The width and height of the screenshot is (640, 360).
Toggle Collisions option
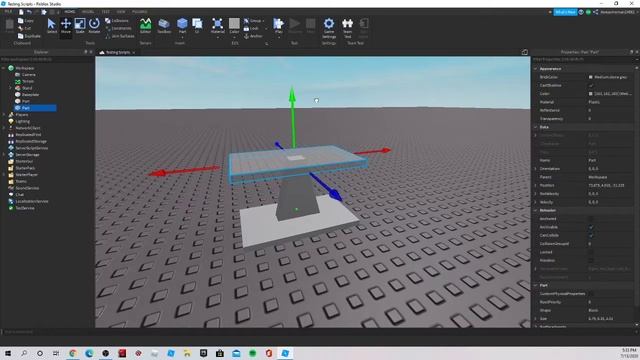point(117,20)
